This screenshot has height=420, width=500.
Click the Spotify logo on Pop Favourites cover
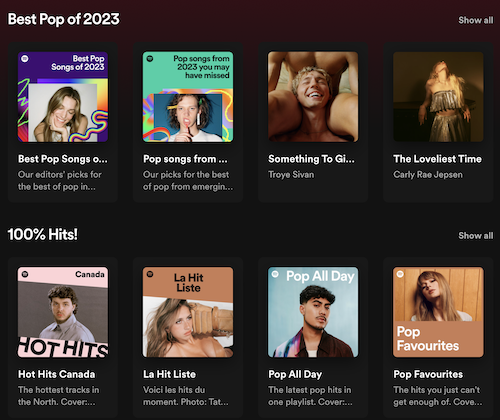tap(400, 274)
